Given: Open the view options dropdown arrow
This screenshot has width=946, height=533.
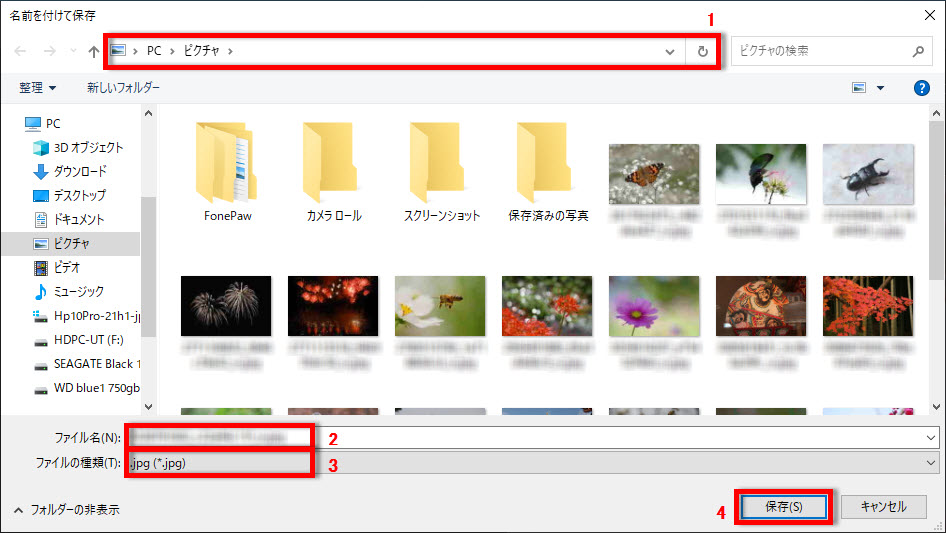Looking at the screenshot, I should 881,88.
